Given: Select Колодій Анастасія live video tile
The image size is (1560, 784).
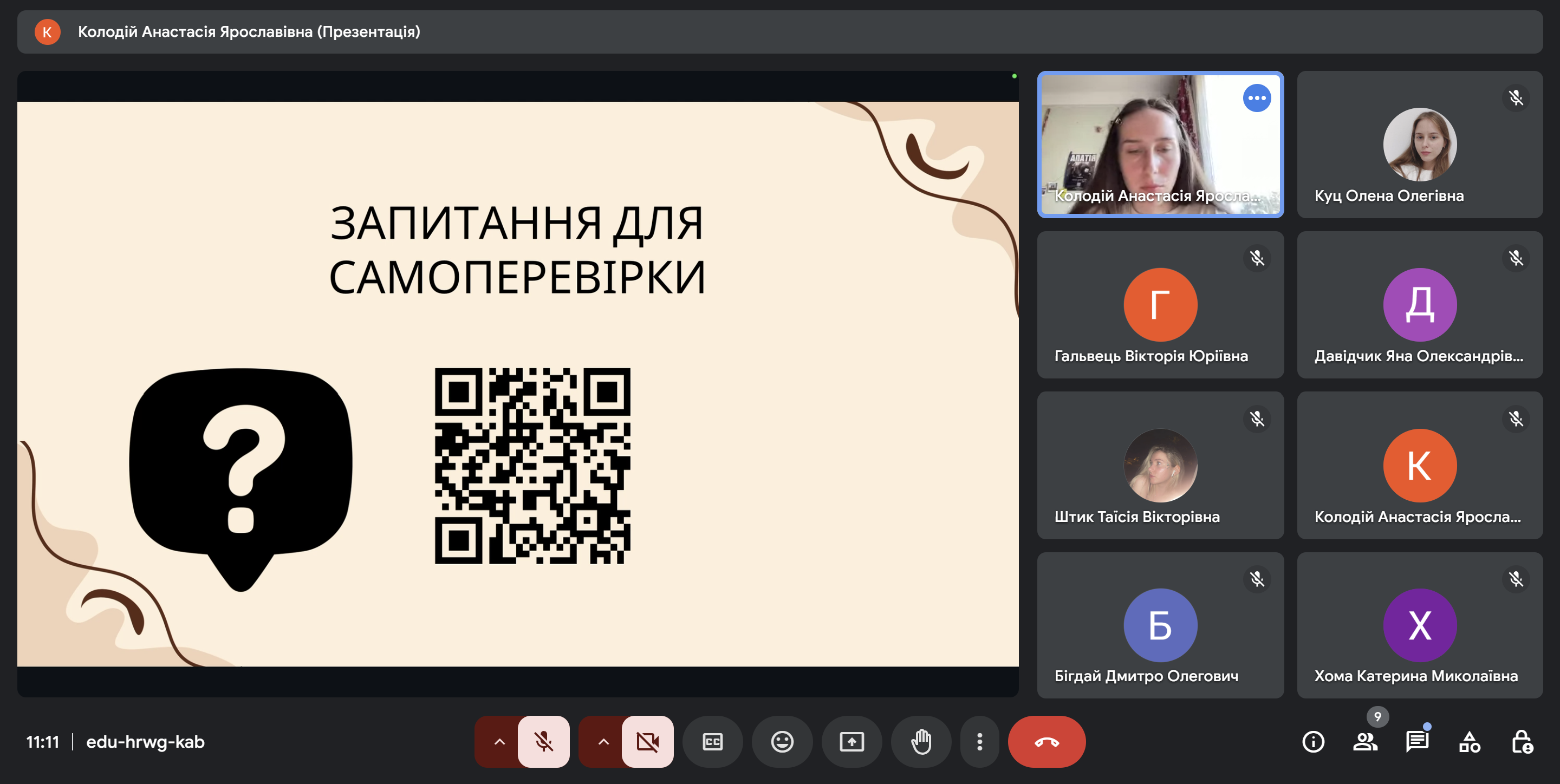Looking at the screenshot, I should click(x=1160, y=145).
